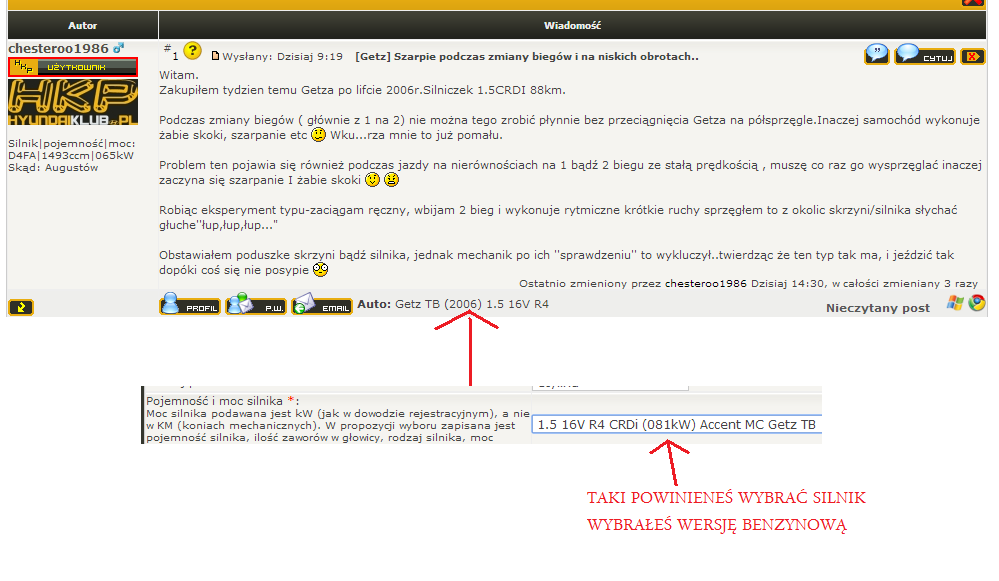Click the Chrome browser icon

pos(977,303)
